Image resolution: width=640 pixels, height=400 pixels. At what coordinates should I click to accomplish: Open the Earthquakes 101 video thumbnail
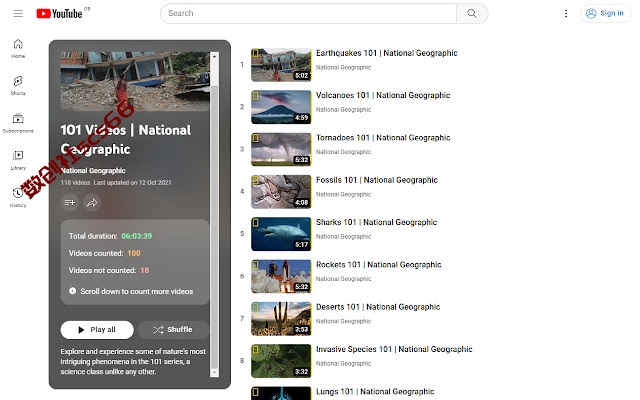point(281,64)
